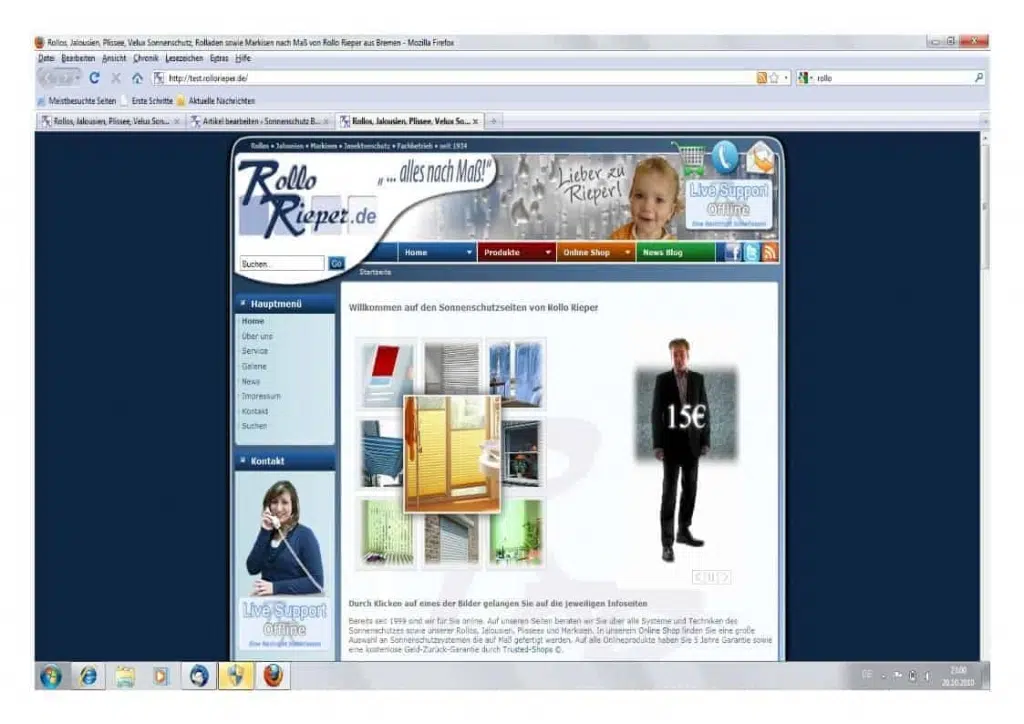Viewport: 1024px width, 724px height.
Task: Stop page loading with the X toolbar icon
Action: [x=116, y=78]
